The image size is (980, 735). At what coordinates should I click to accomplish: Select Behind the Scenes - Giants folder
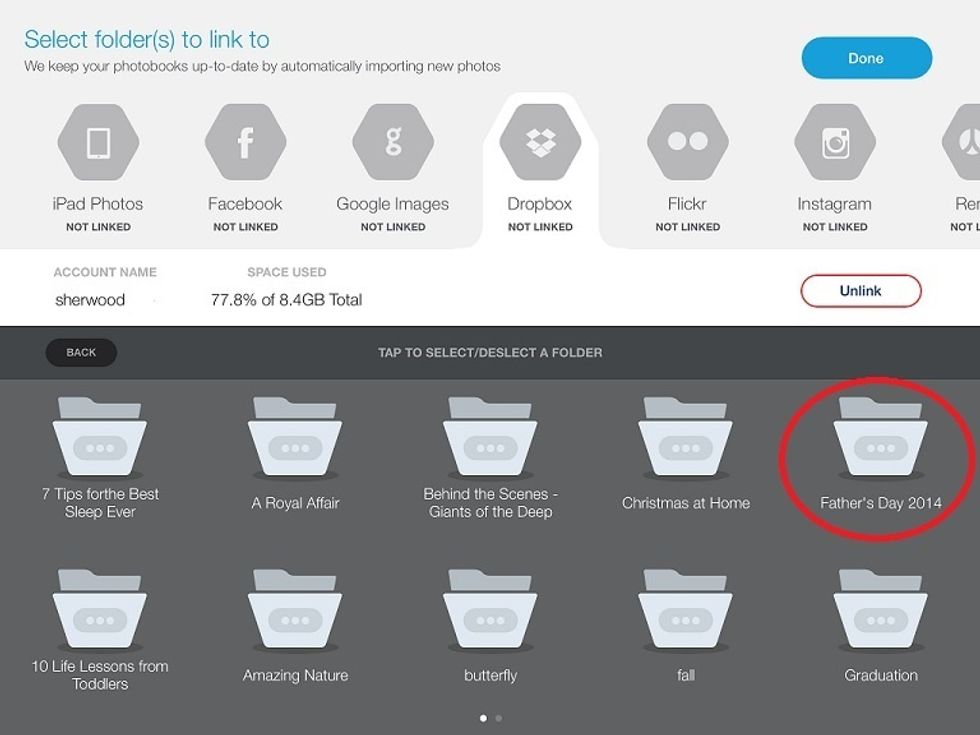coord(490,440)
